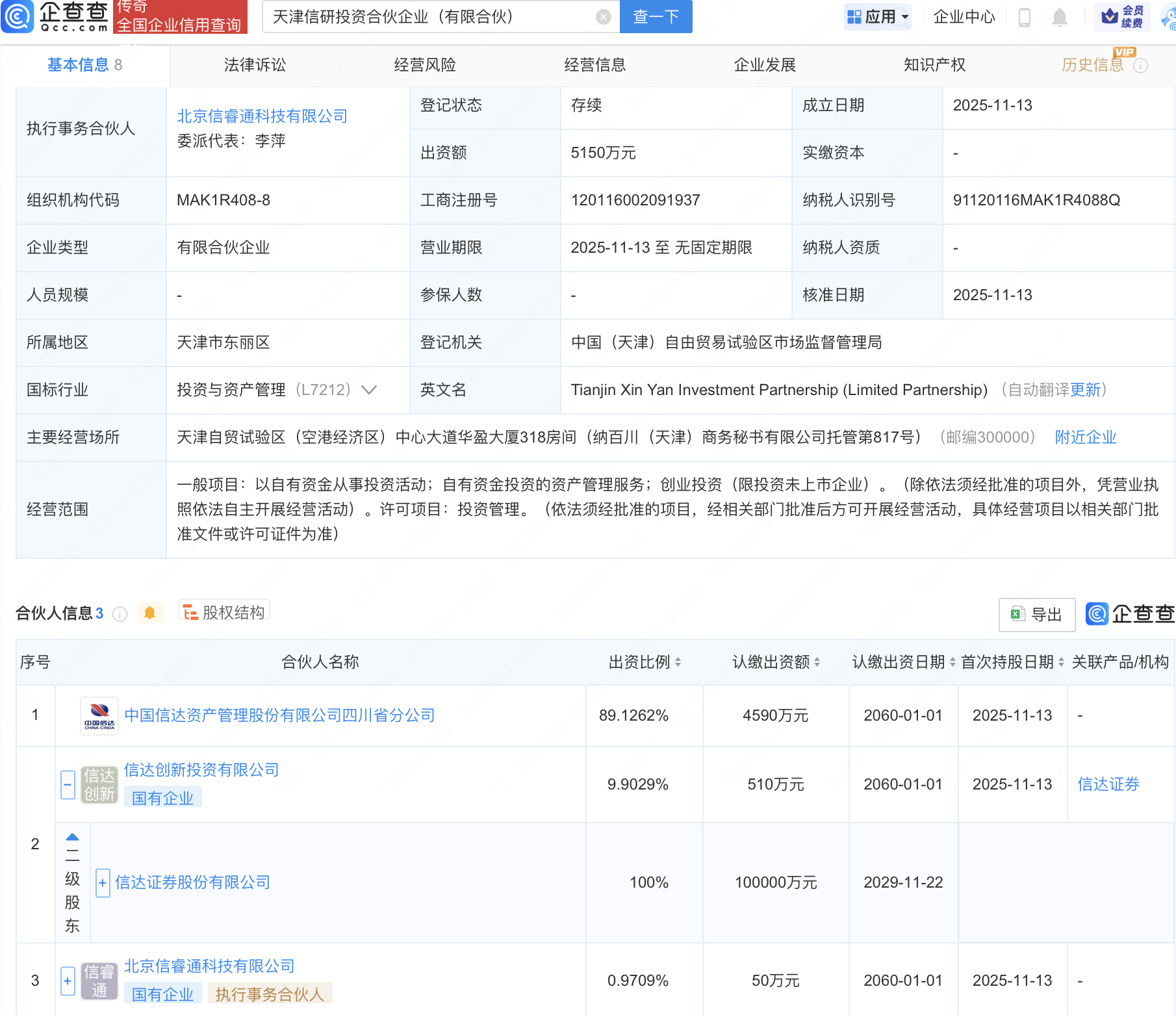Click the Qcc logo icon
This screenshot has width=1176, height=1015.
pos(18,16)
